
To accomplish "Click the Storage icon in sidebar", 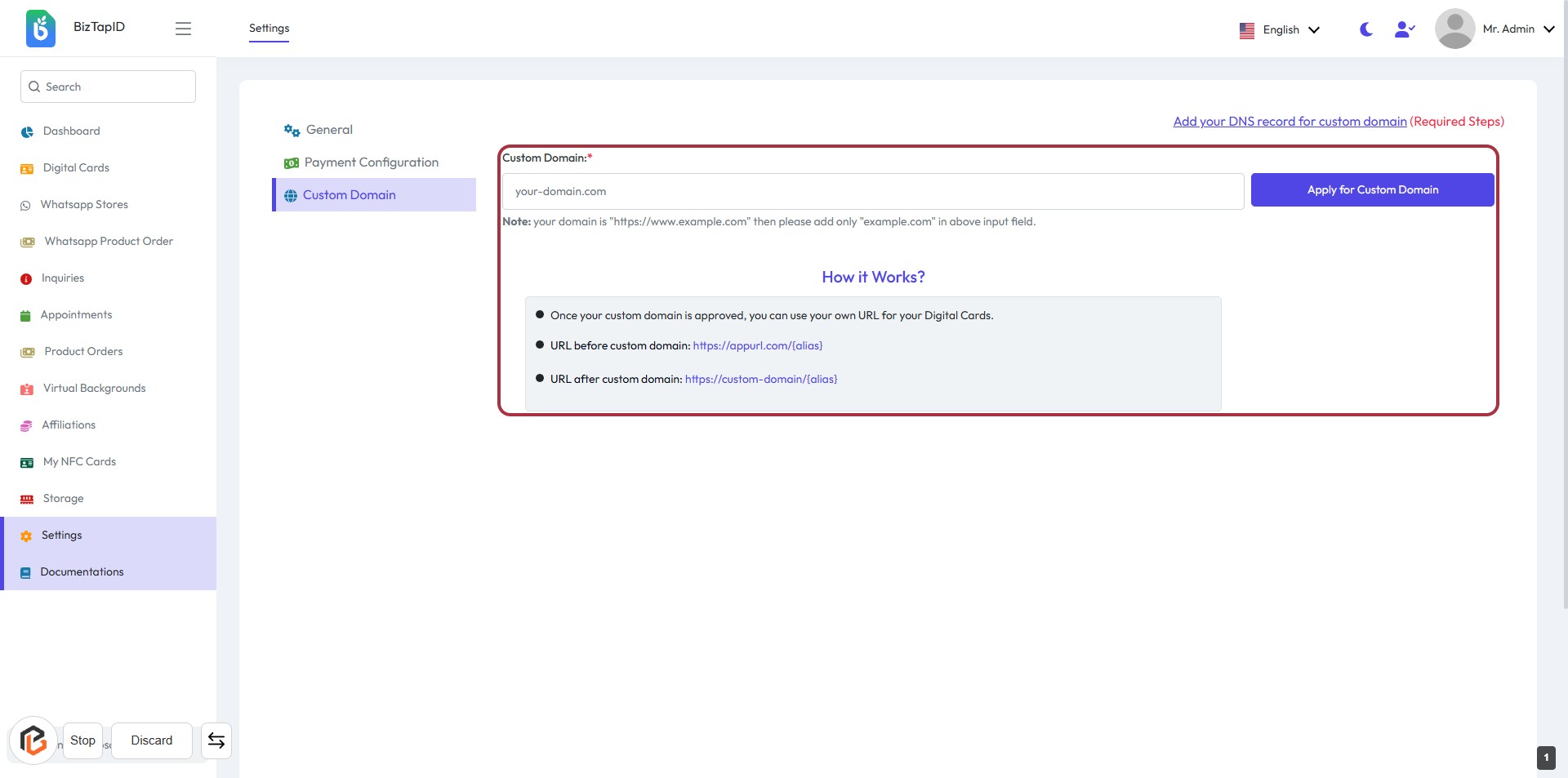I will pyautogui.click(x=27, y=500).
